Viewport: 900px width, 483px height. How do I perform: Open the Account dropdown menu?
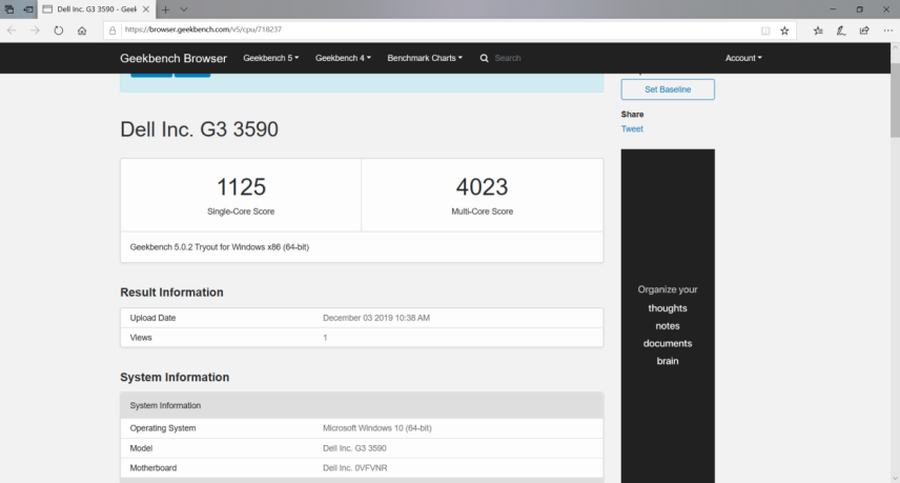point(743,58)
